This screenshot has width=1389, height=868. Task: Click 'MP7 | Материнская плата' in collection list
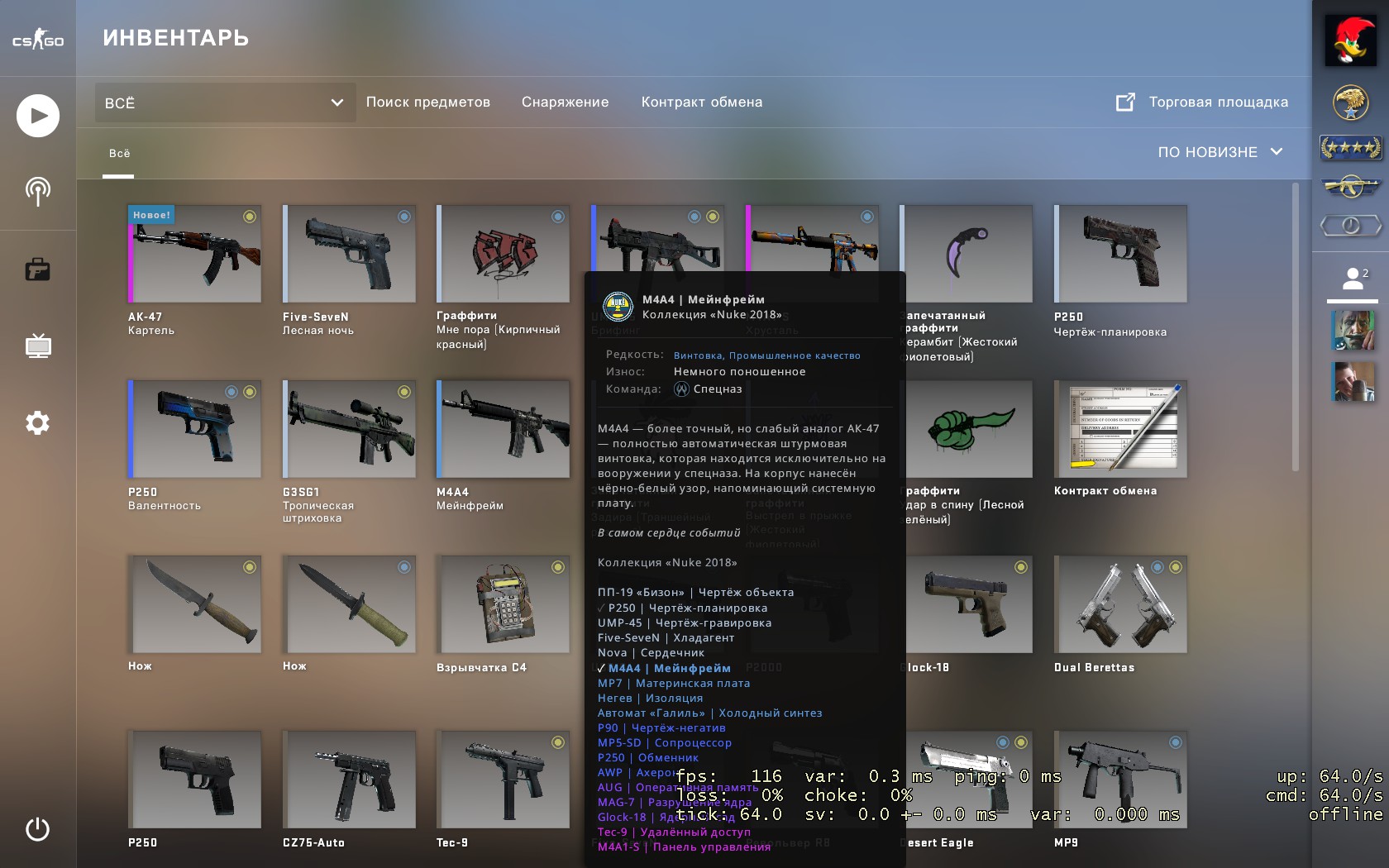coord(674,684)
